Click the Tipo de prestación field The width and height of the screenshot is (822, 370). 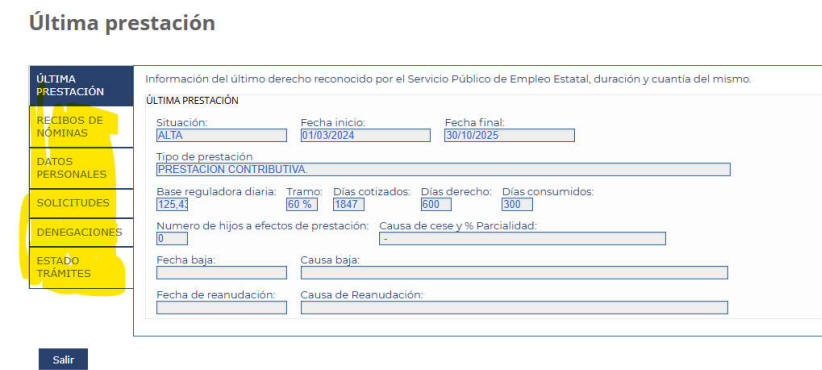[x=443, y=169]
